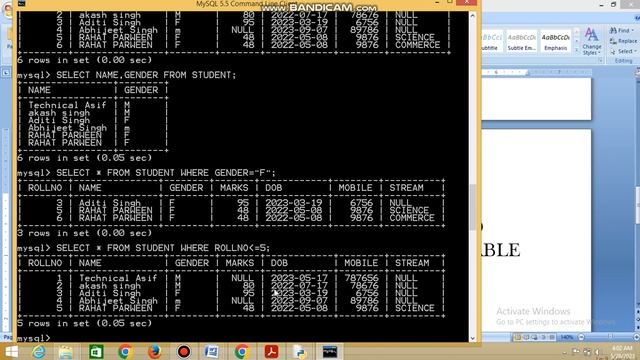The image size is (640, 360).
Task: Open the Python taskbar icon
Action: click(300, 351)
